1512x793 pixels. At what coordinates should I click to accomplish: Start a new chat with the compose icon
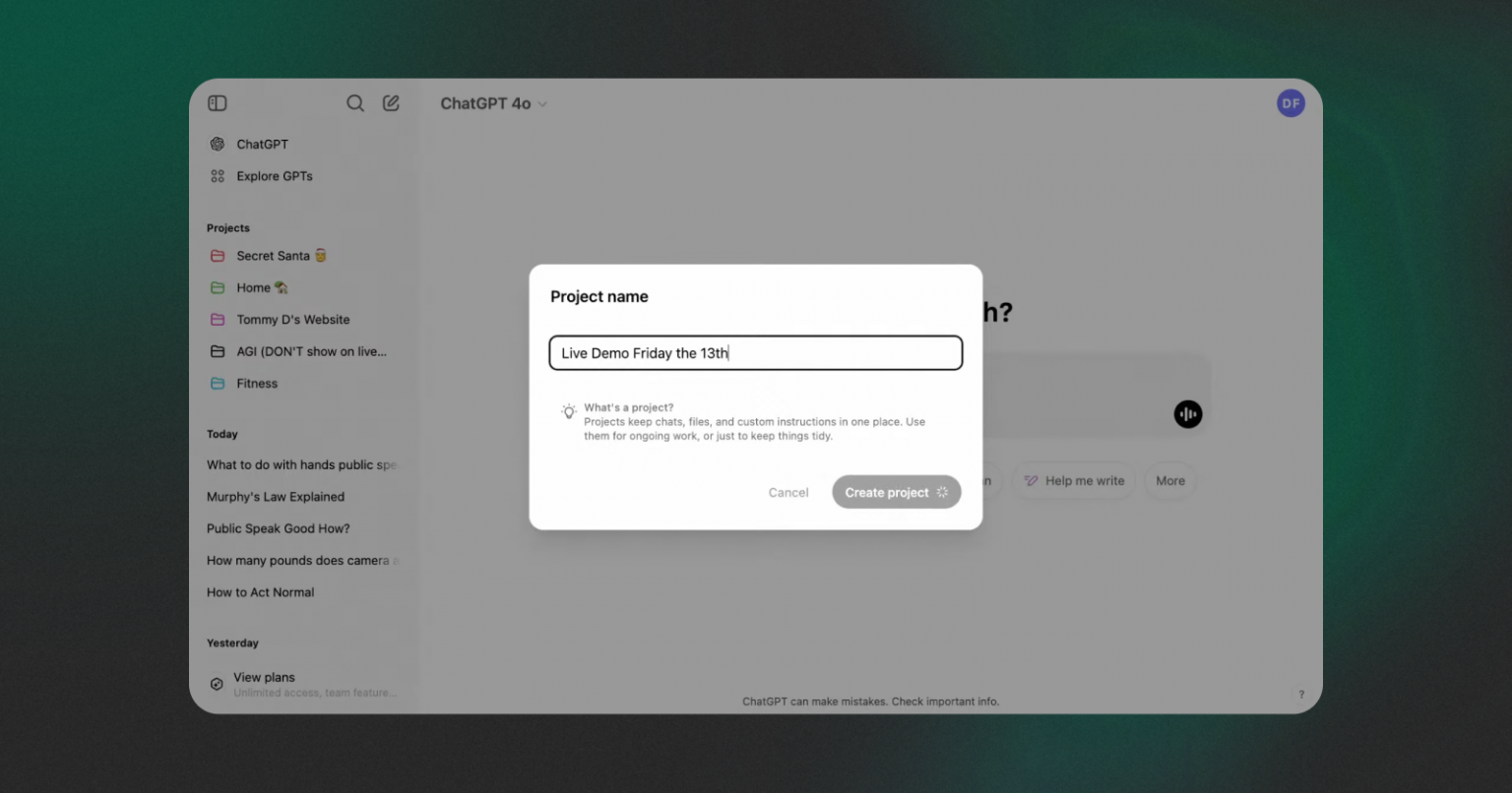click(x=391, y=103)
